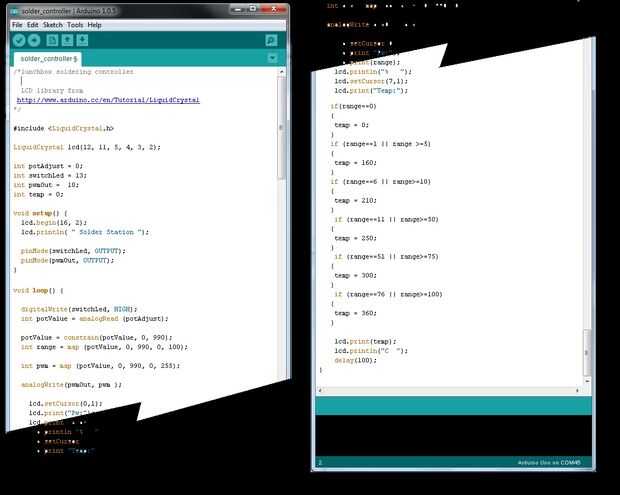Screen dimensions: 620x495
Task: Click the 'int switchLed = 13;' line
Action: [50, 176]
